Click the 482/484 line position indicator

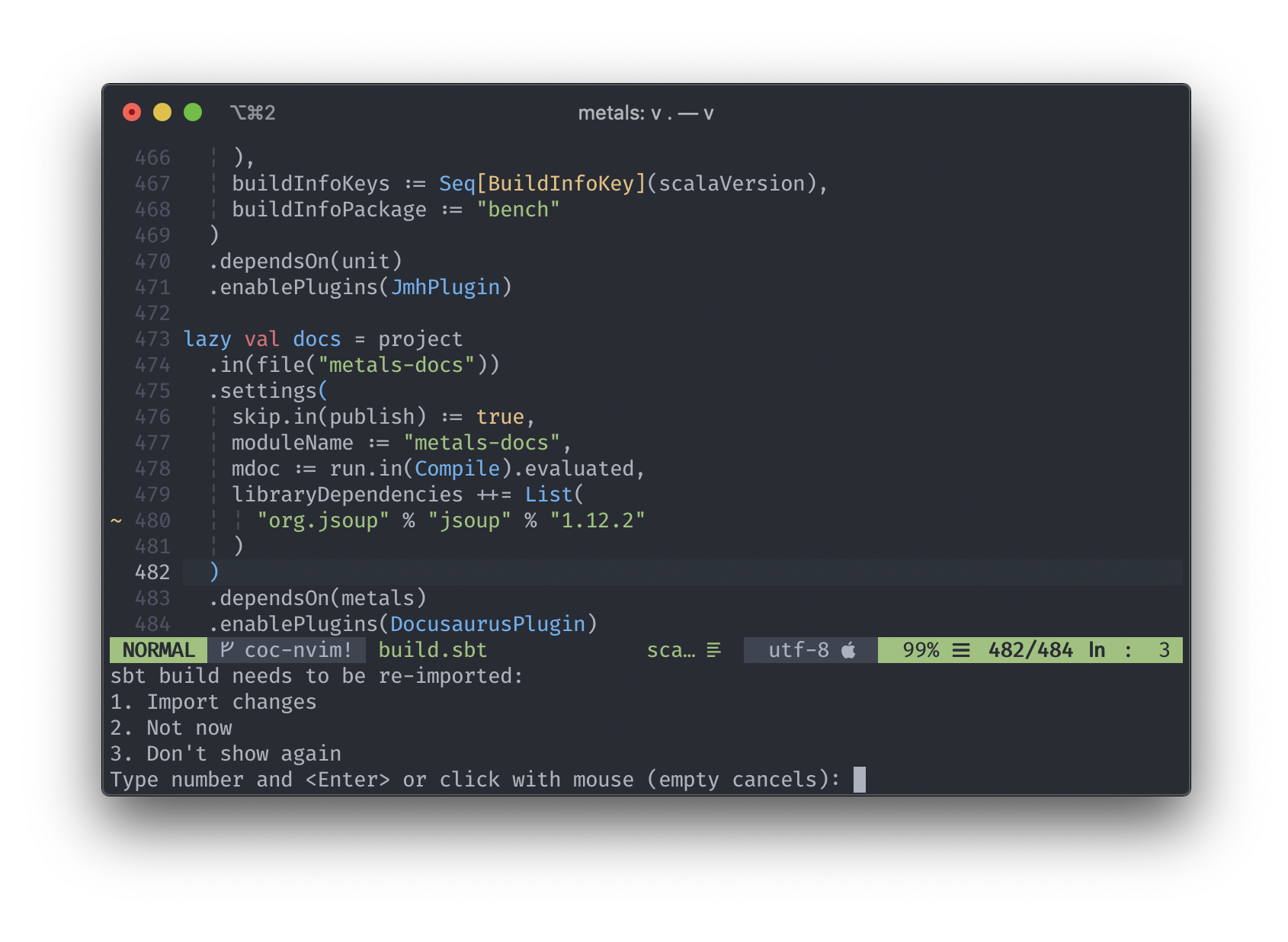click(1030, 650)
